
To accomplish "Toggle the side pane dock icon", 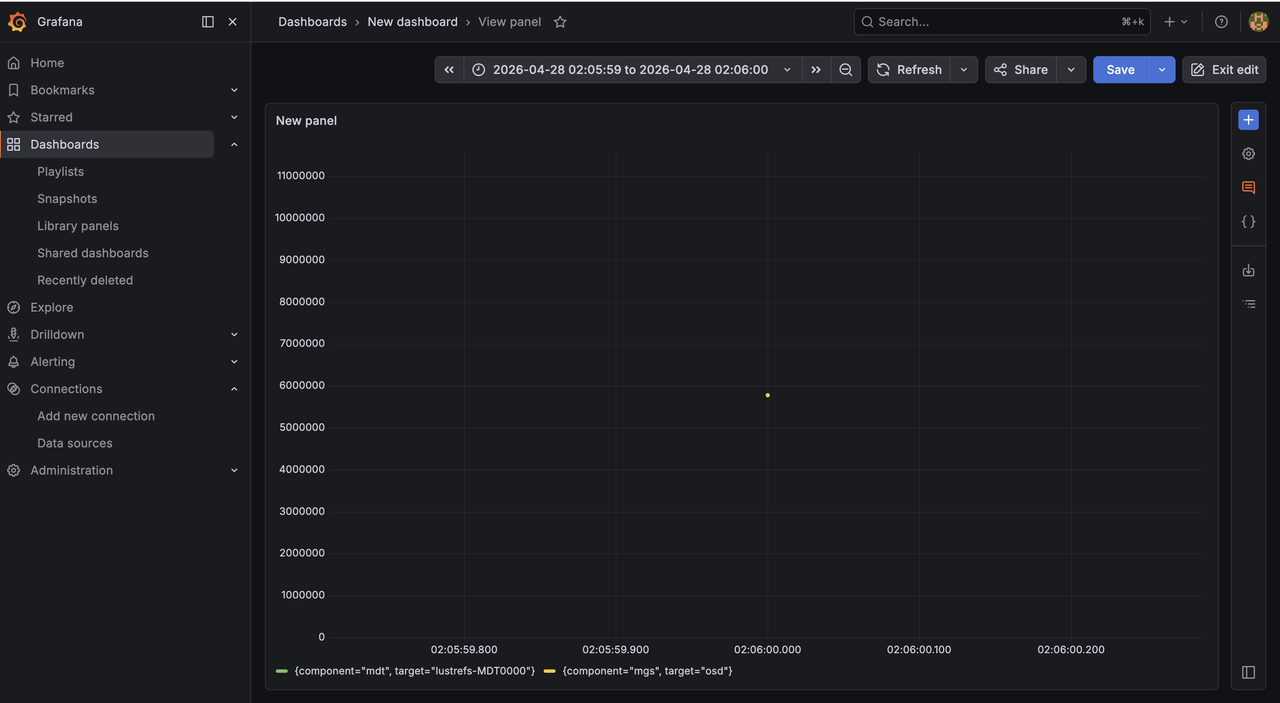I will pos(1248,672).
